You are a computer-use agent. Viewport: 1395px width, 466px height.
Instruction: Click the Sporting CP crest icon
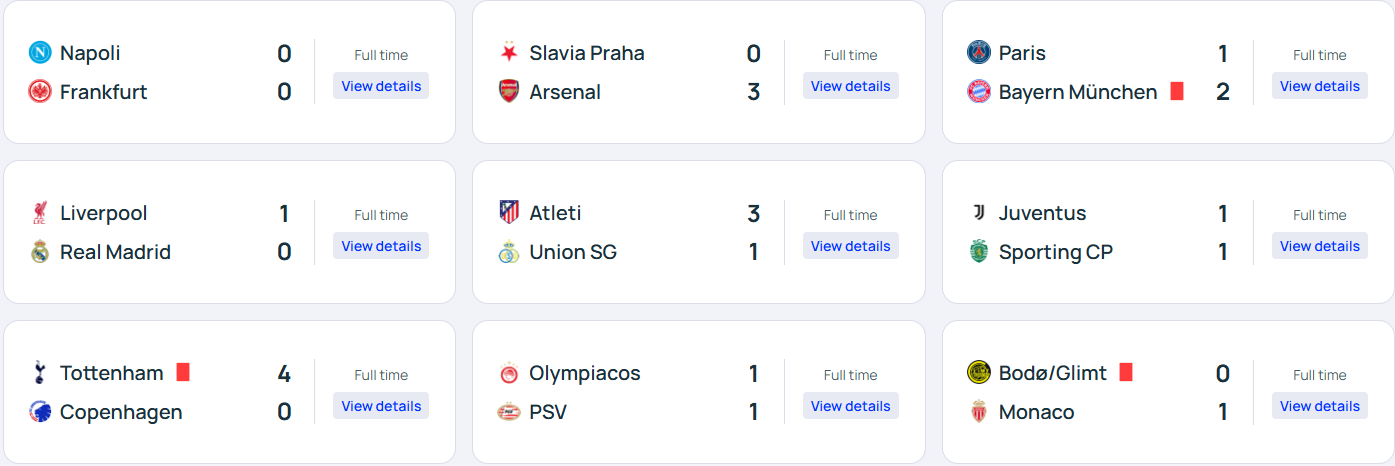point(978,252)
